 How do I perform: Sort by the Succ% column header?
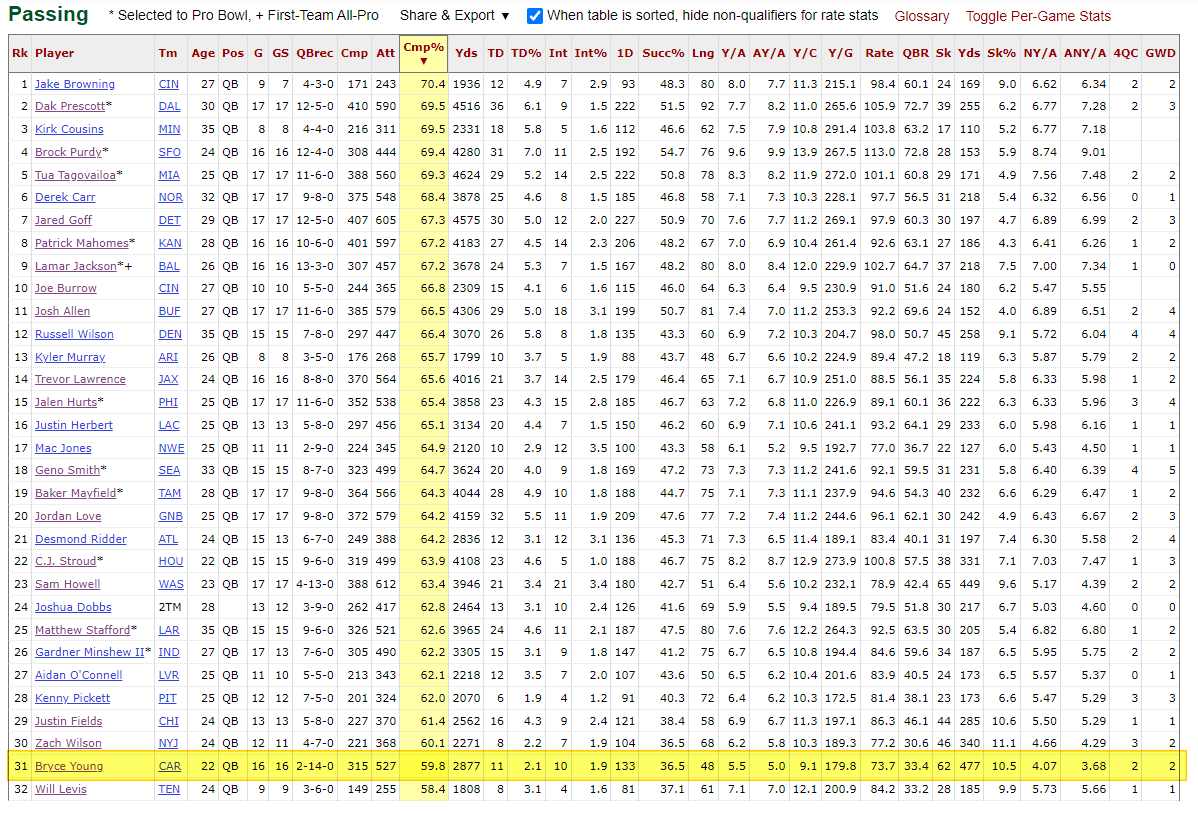click(x=663, y=53)
